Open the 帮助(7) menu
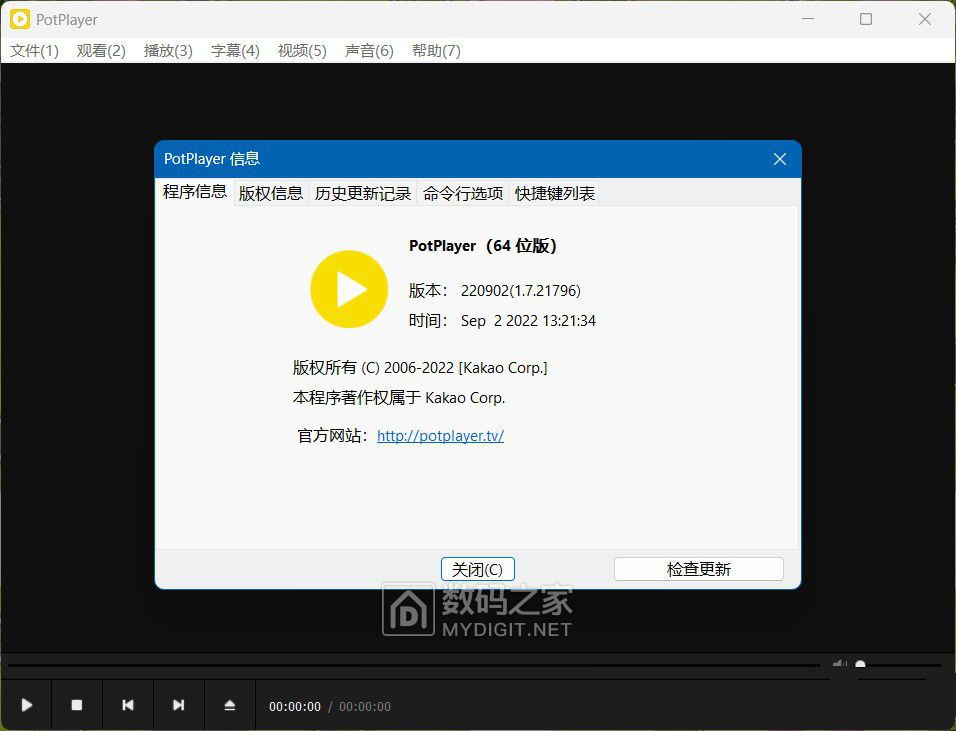This screenshot has width=956, height=731. point(436,50)
